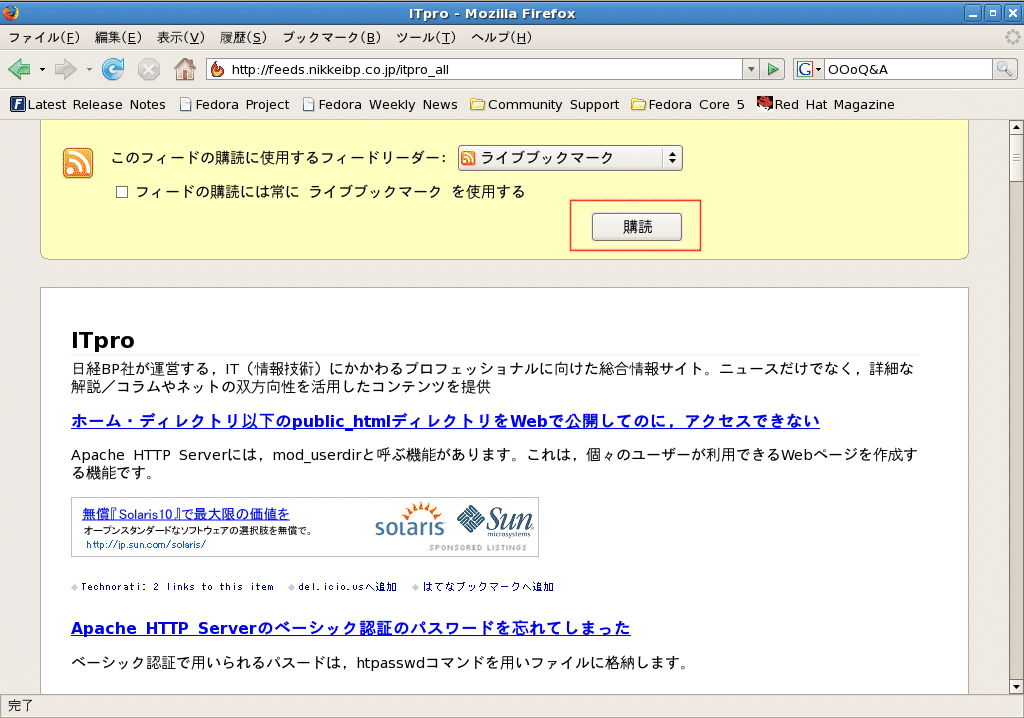Click the Forward navigation arrow
The width and height of the screenshot is (1024, 718).
tap(66, 69)
